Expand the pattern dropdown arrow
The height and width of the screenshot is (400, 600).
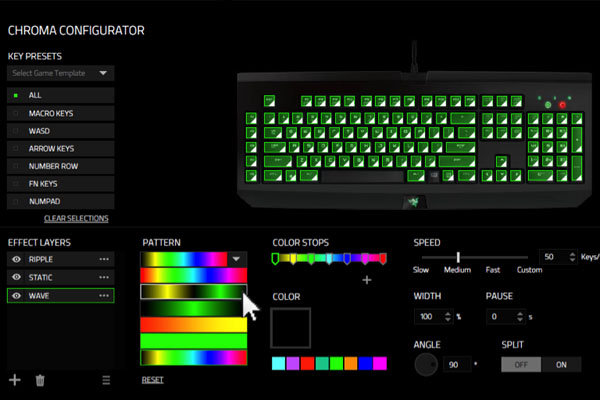[x=237, y=259]
